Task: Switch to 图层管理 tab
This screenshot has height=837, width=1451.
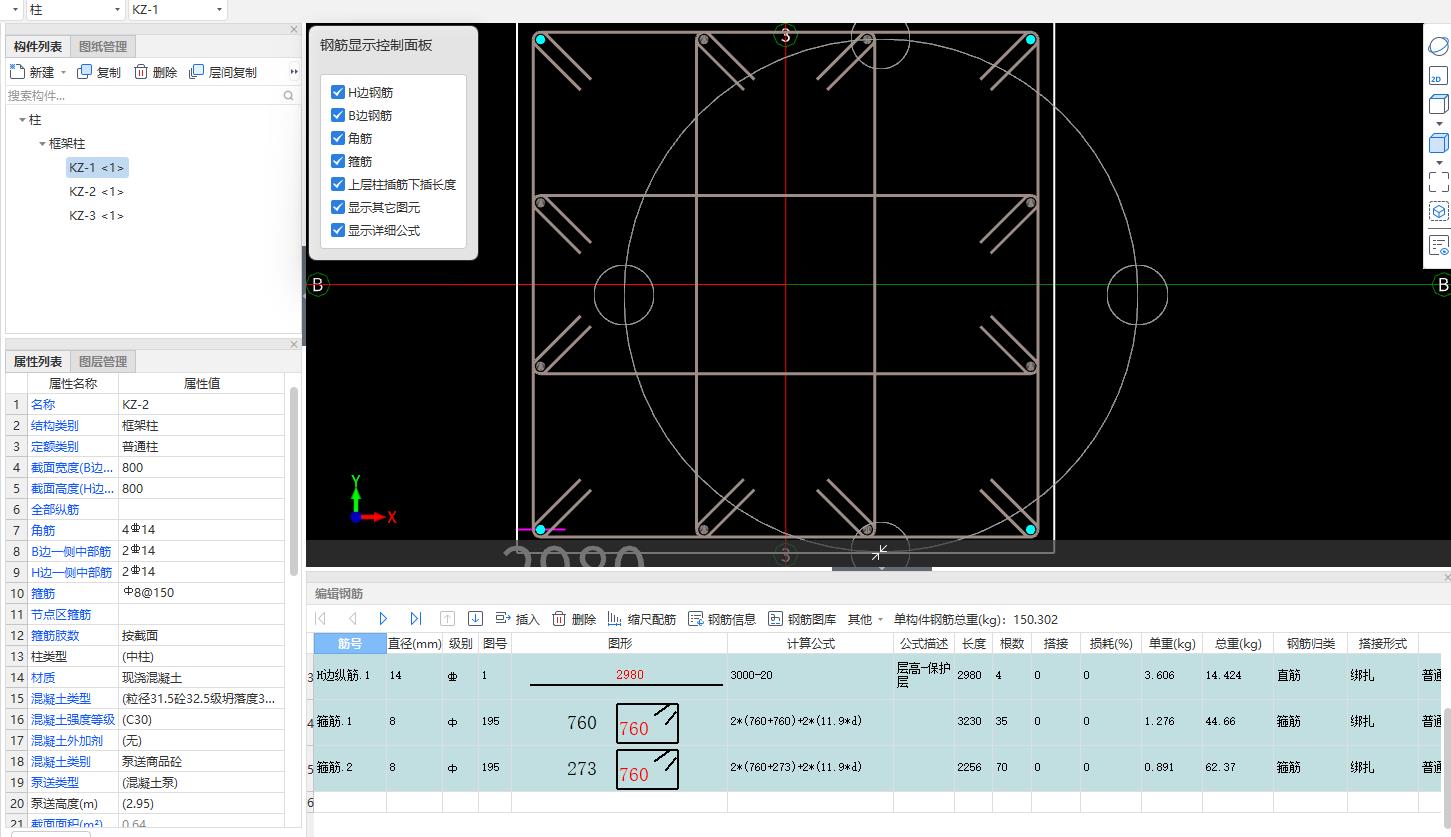Action: pos(103,361)
